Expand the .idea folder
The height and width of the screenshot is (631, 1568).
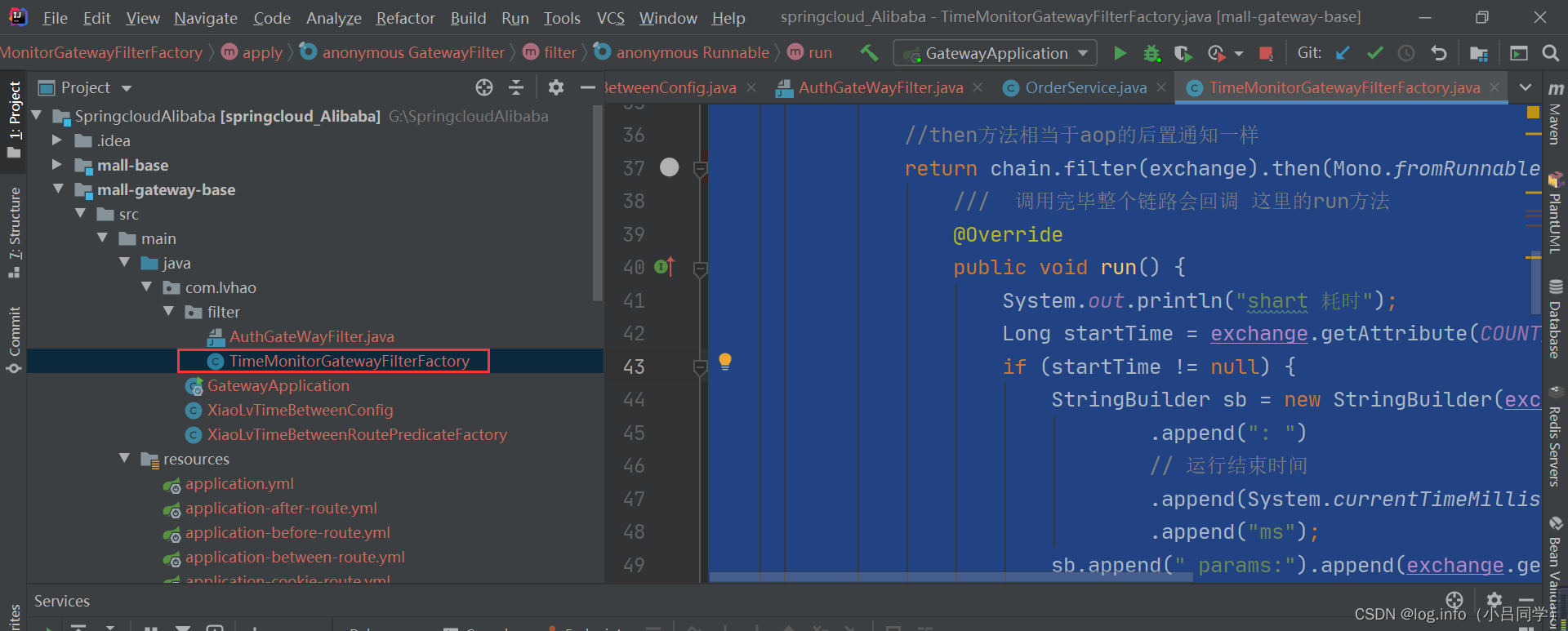(x=57, y=140)
